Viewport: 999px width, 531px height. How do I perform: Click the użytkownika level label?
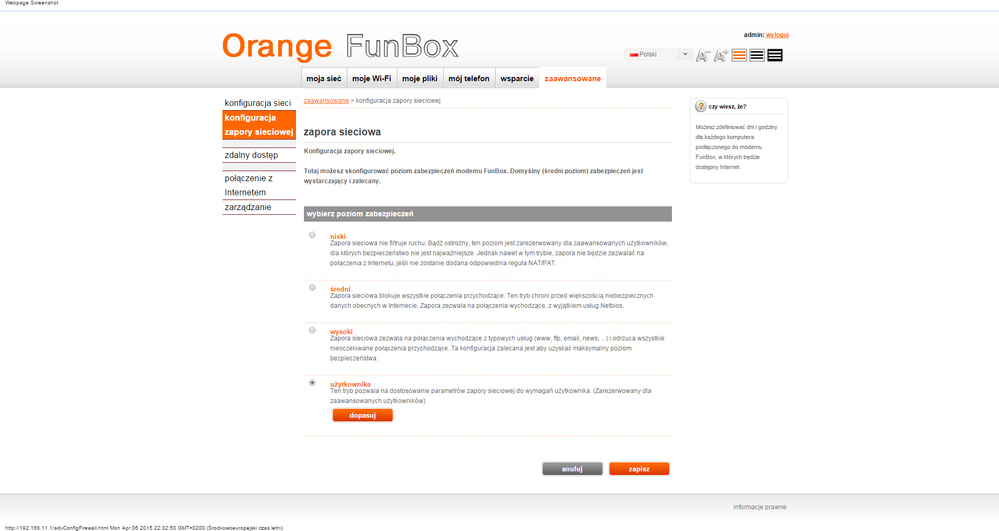pos(350,384)
